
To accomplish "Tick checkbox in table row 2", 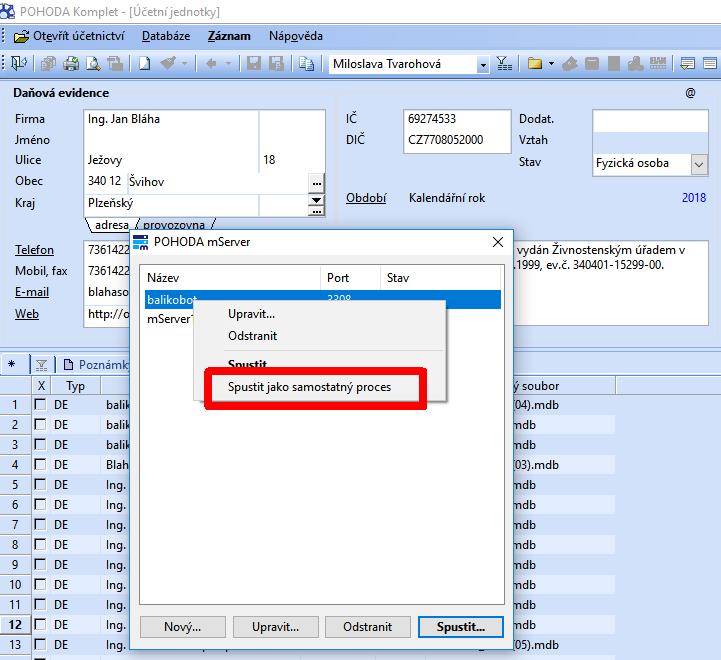I will click(40, 424).
